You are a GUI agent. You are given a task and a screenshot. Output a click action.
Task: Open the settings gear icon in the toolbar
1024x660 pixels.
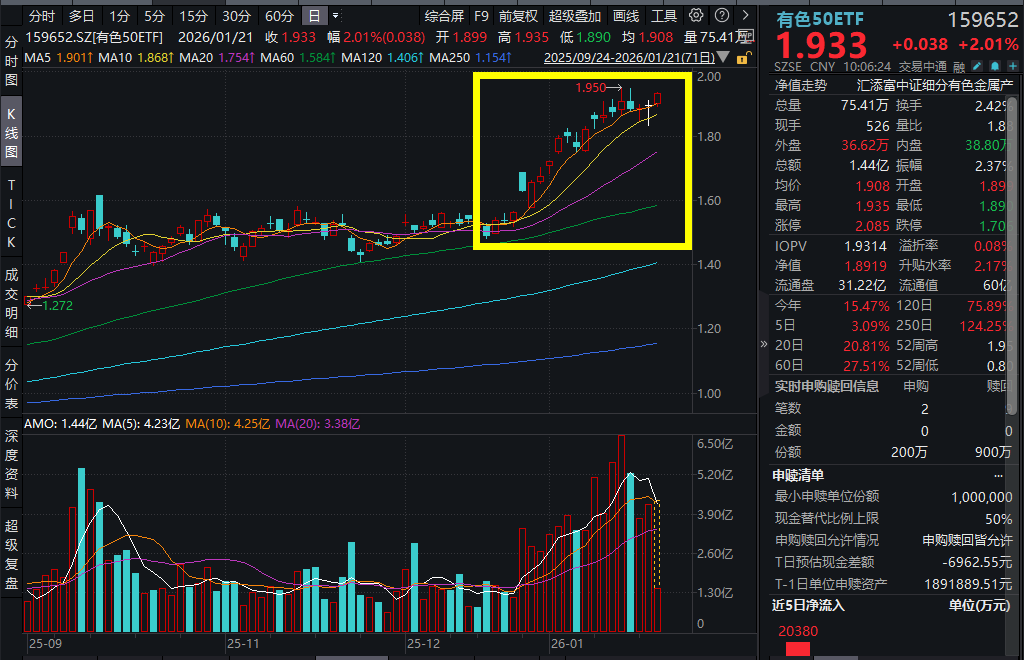694,14
